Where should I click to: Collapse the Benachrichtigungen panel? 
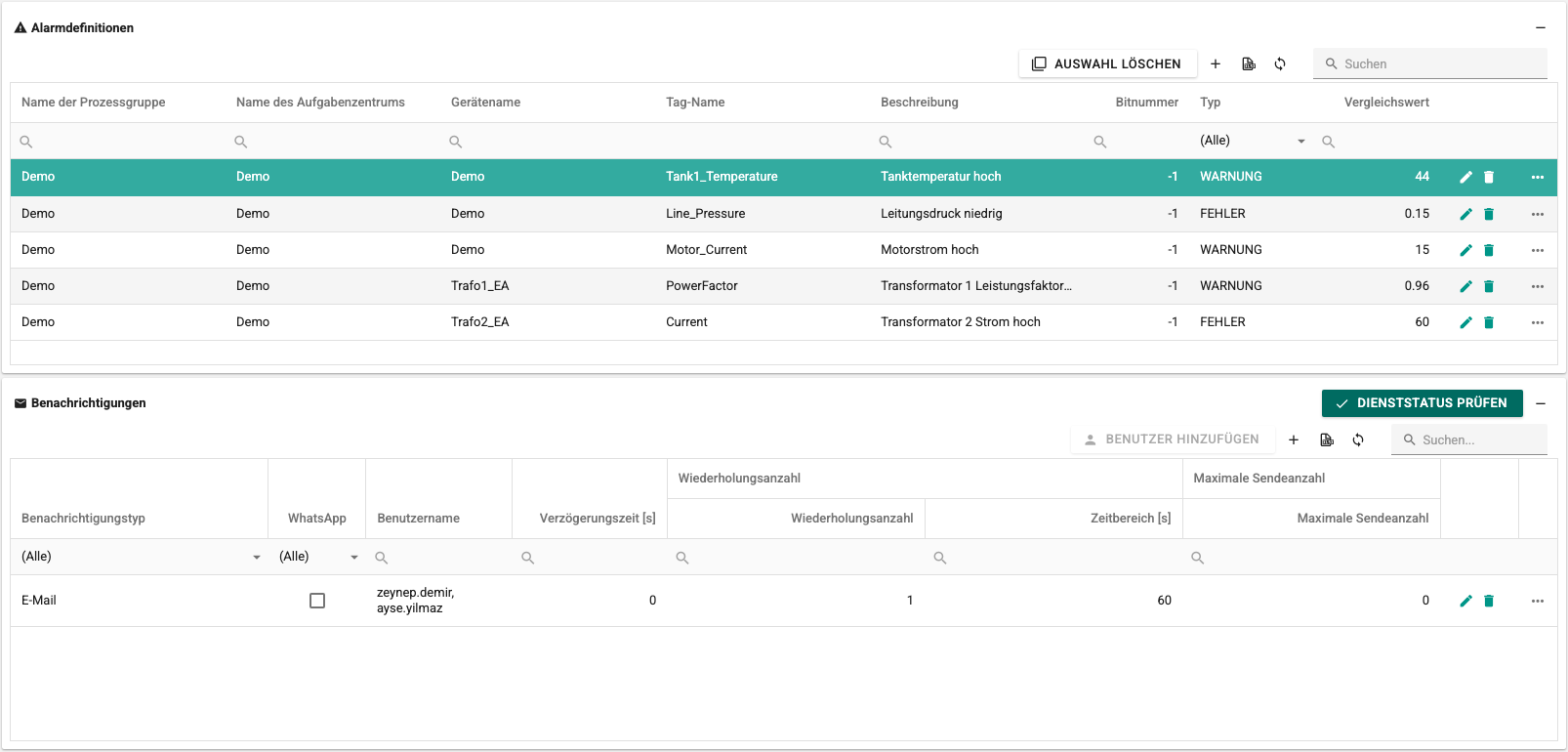tap(1541, 403)
